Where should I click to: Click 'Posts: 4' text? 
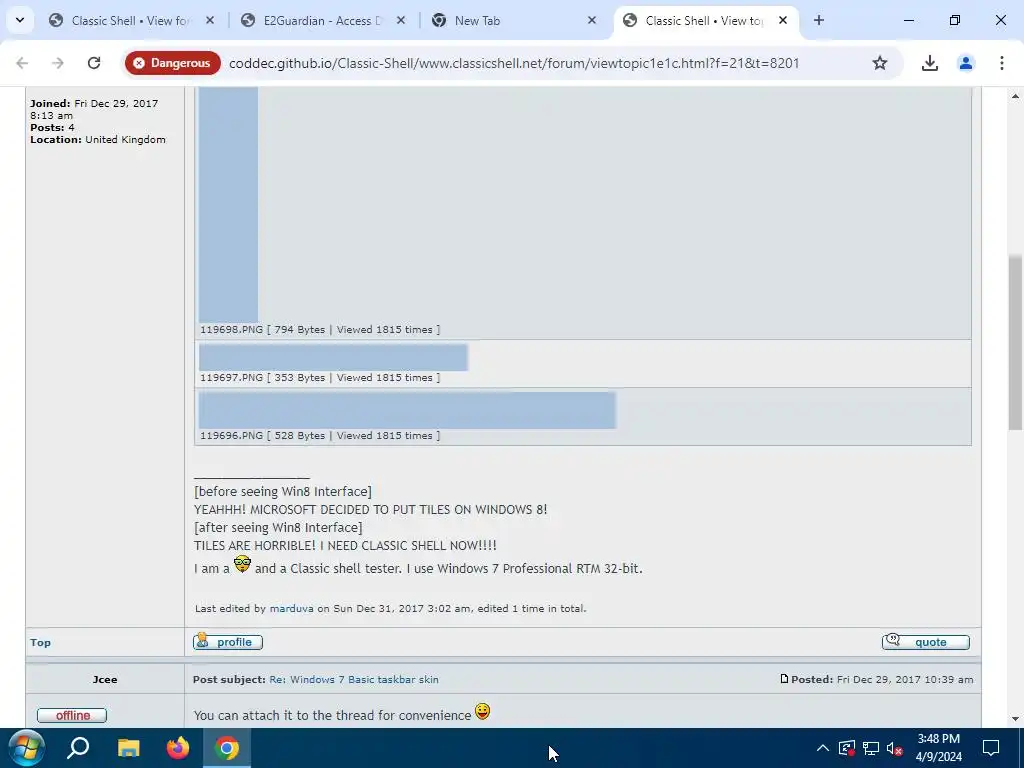pos(52,127)
